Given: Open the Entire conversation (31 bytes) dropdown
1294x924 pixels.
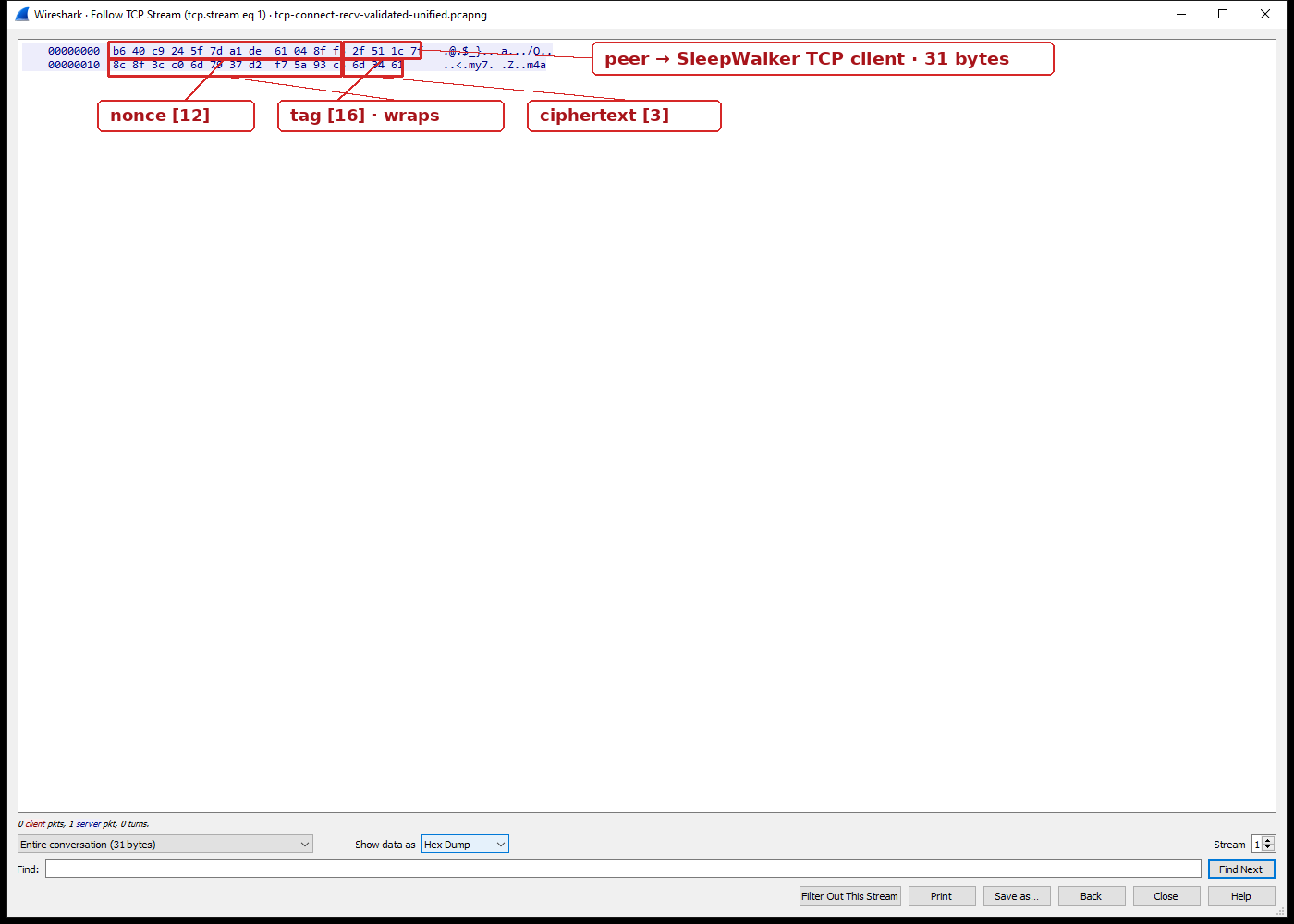Looking at the screenshot, I should point(165,844).
